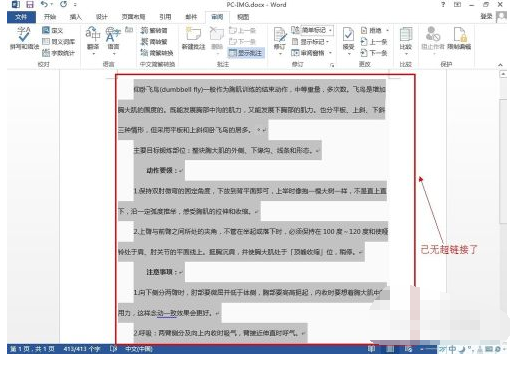This screenshot has width=530, height=366.
Task: Switch to read mode view in status bar
Action: [x=371, y=349]
